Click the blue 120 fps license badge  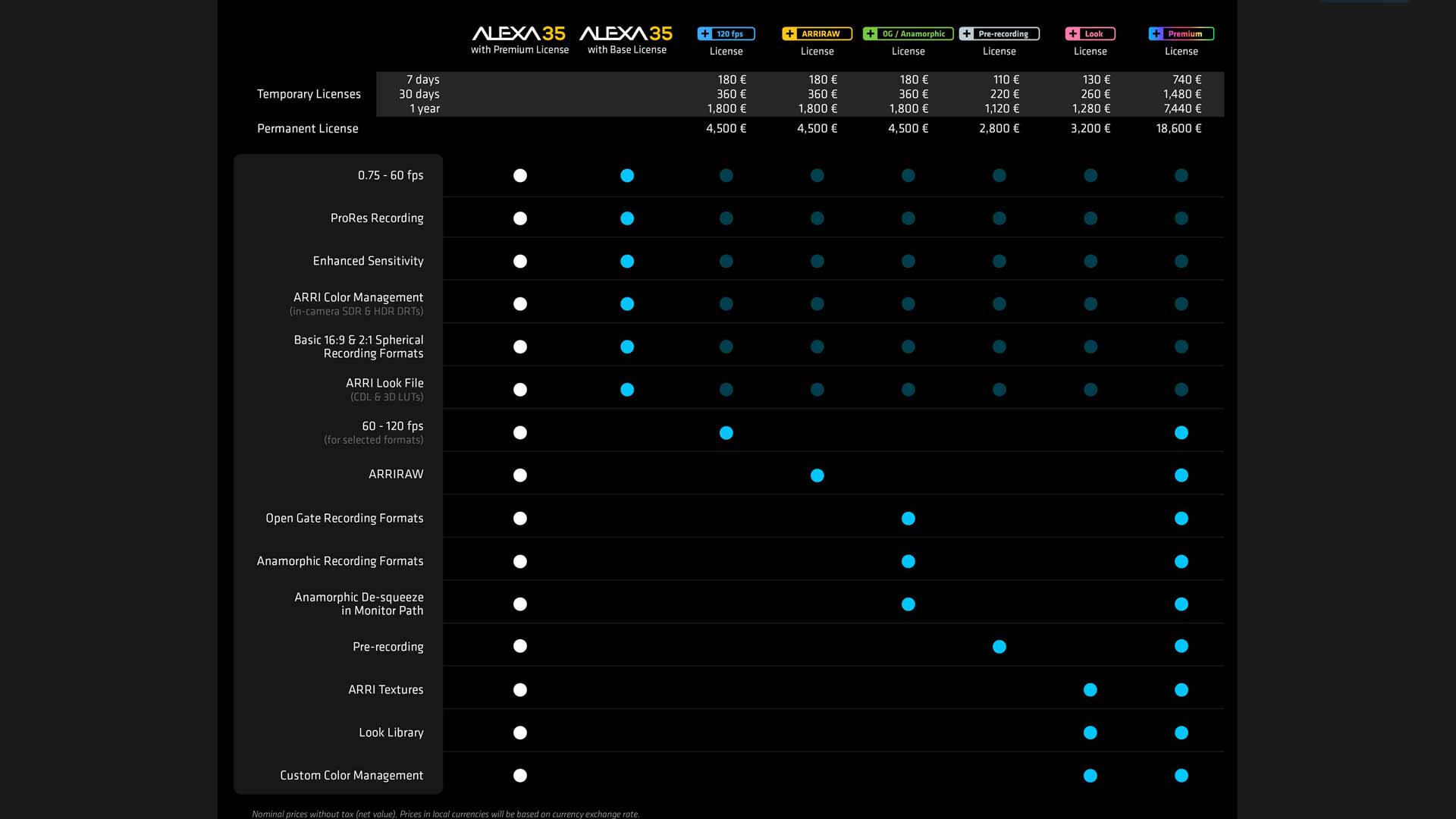(726, 33)
